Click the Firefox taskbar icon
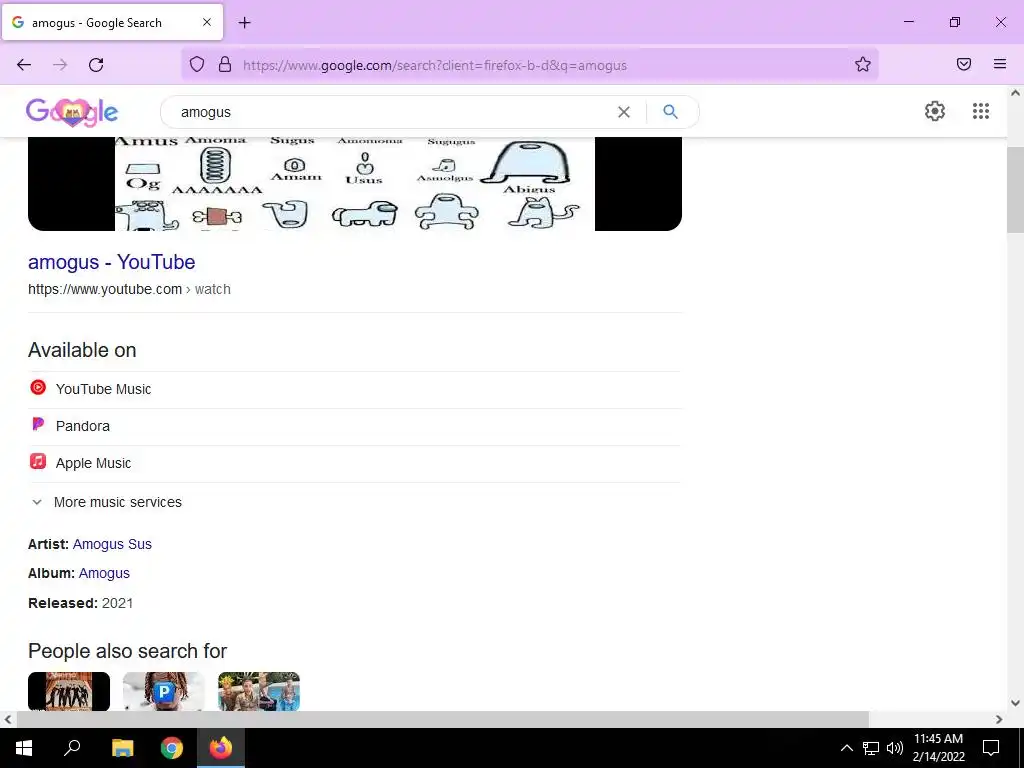The width and height of the screenshot is (1024, 768). (221, 748)
